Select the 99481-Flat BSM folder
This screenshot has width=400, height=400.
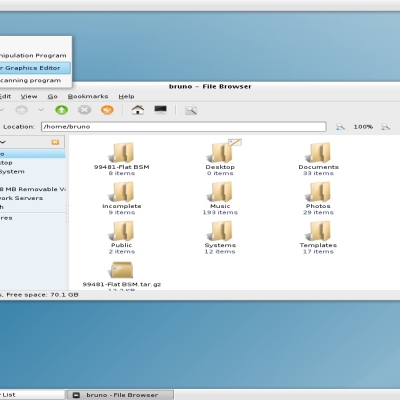(x=122, y=153)
